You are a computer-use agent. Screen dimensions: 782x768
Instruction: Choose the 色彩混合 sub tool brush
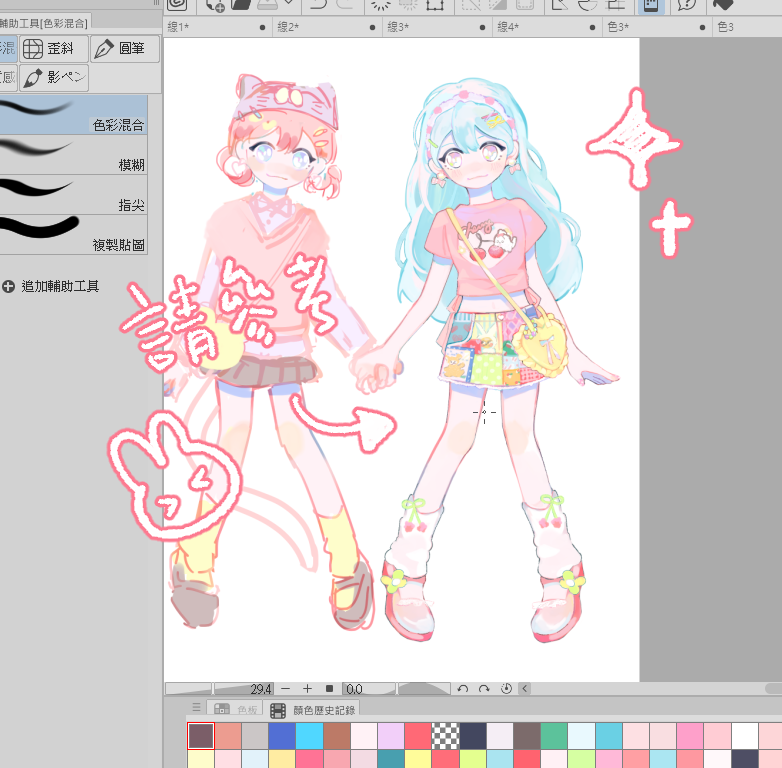(x=73, y=115)
